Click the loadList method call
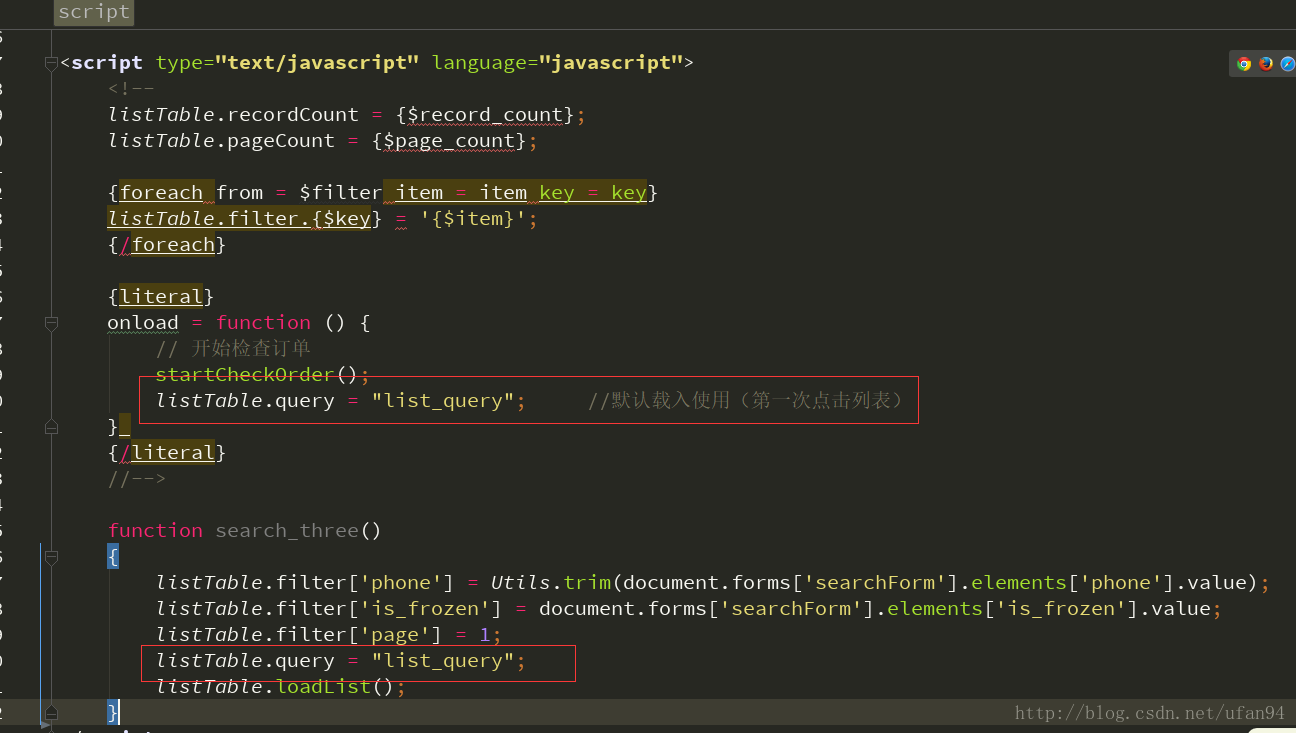This screenshot has height=733, width=1296. [x=323, y=687]
